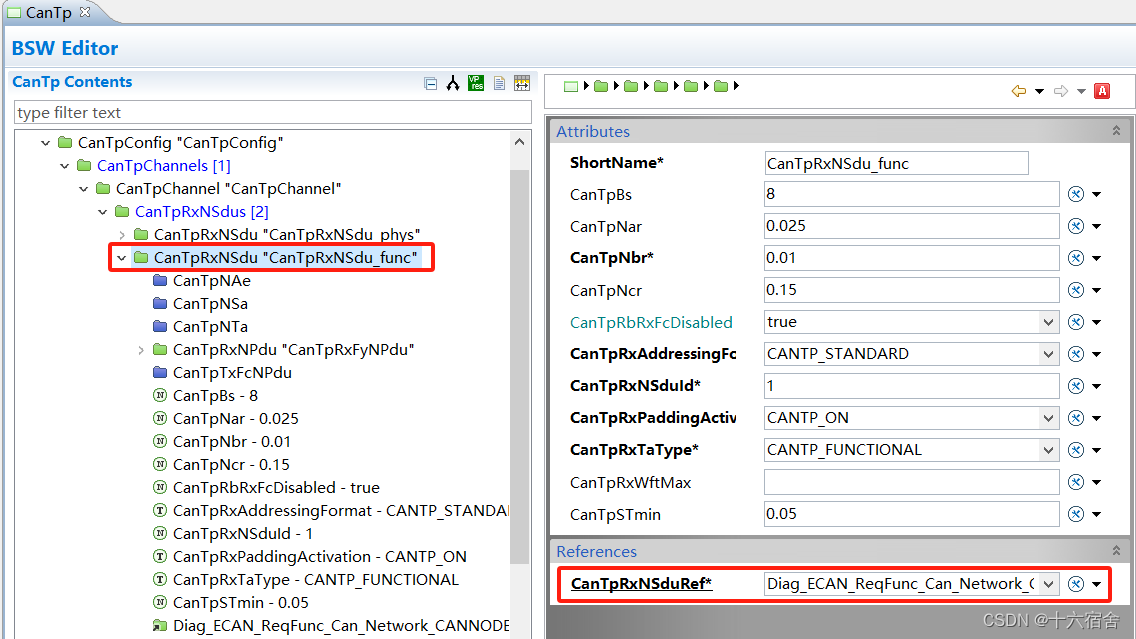Collapse the CanTpChannel node
Screen dimensions: 1136x639
(x=83, y=189)
